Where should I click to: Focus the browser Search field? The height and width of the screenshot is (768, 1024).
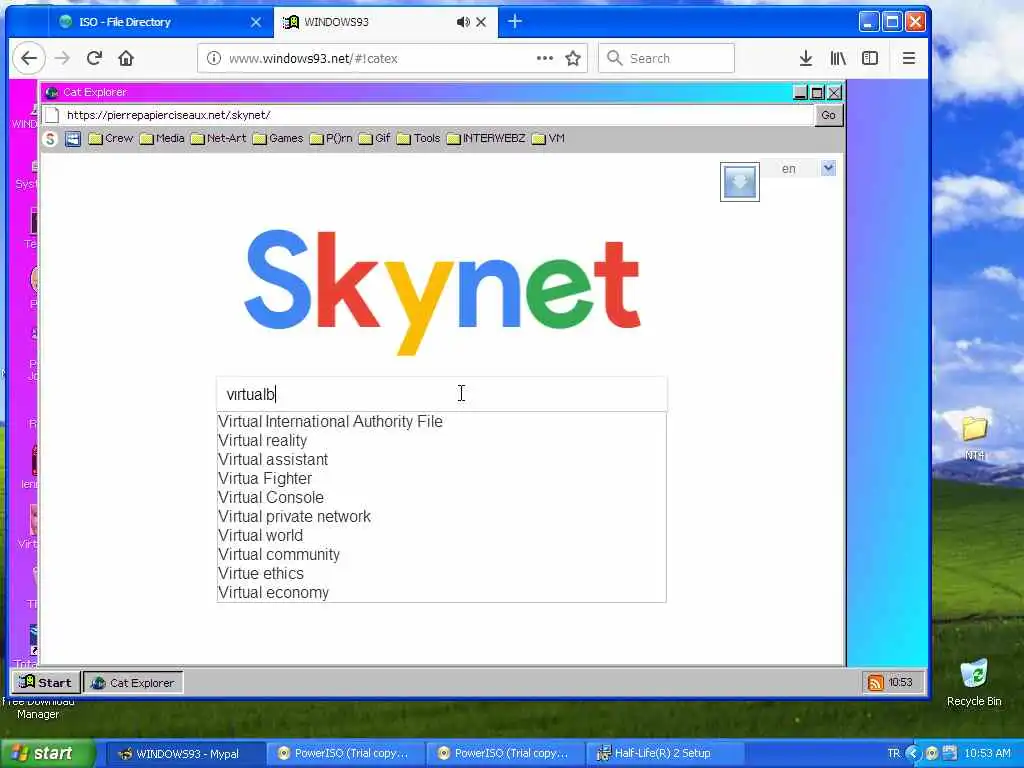[666, 58]
